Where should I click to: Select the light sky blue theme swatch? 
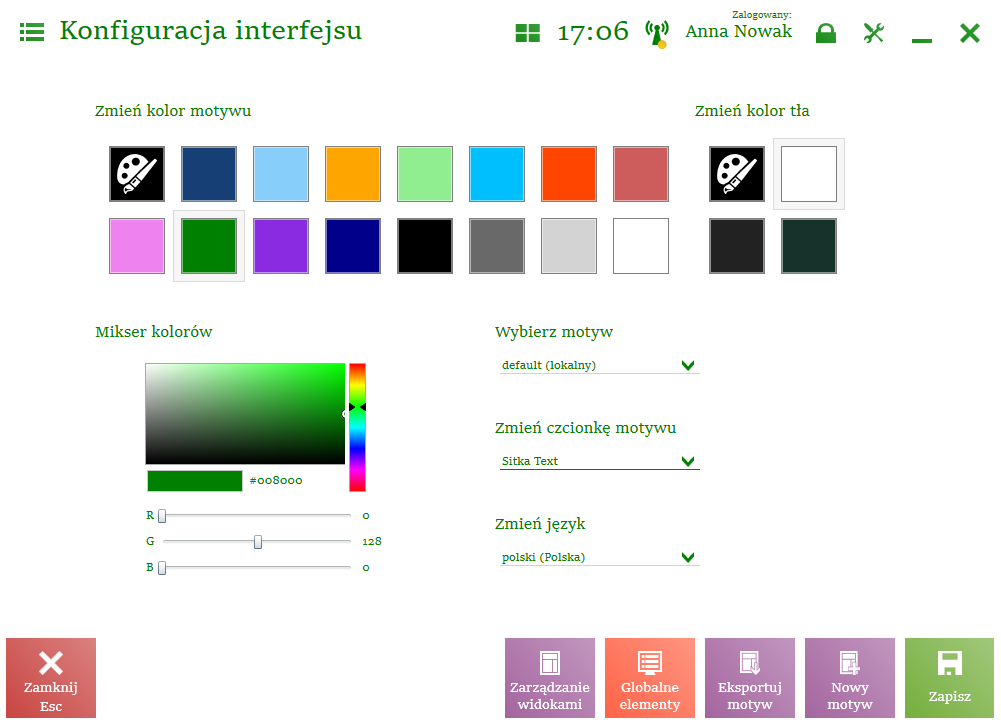click(x=281, y=174)
